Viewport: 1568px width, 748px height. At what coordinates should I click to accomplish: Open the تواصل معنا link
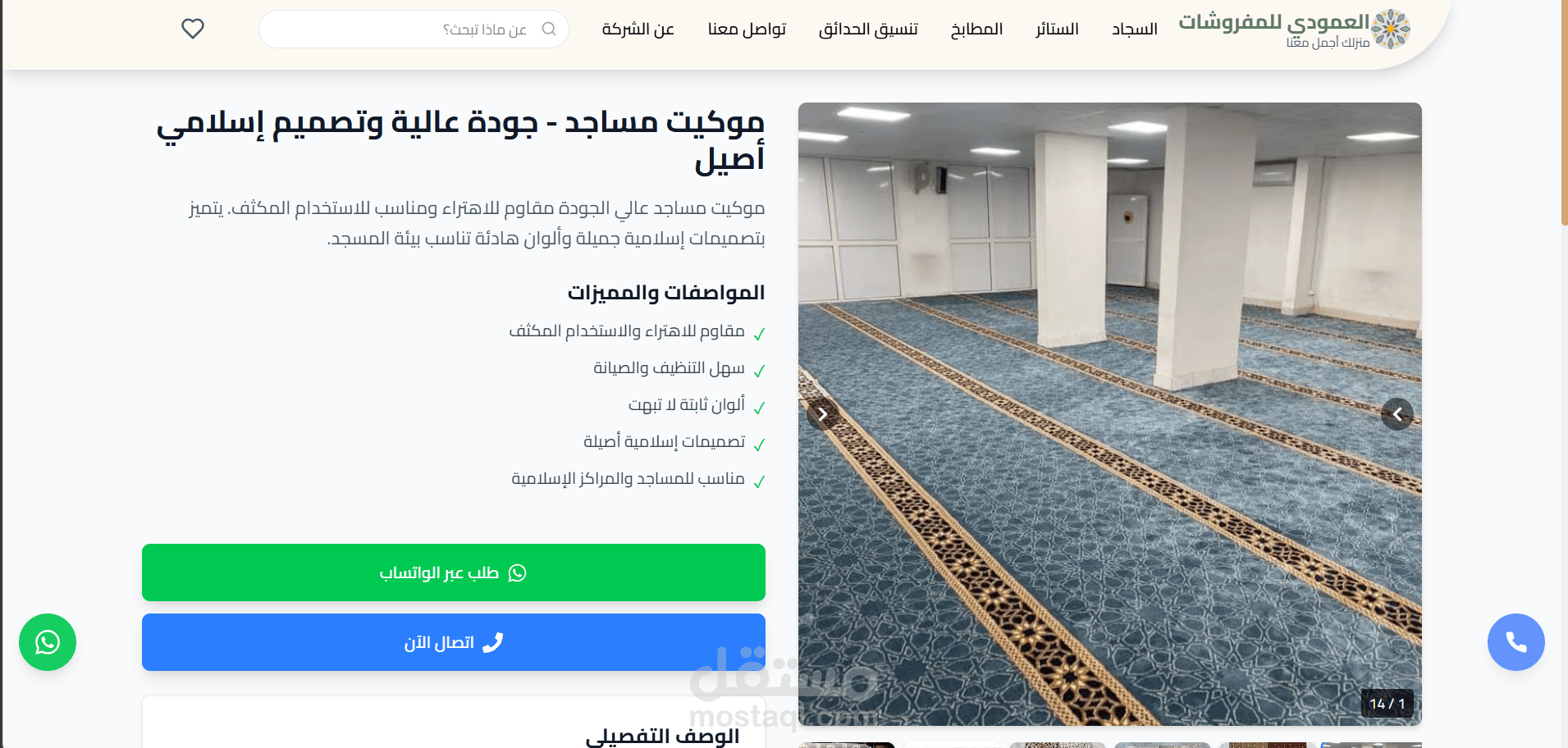coord(747,30)
